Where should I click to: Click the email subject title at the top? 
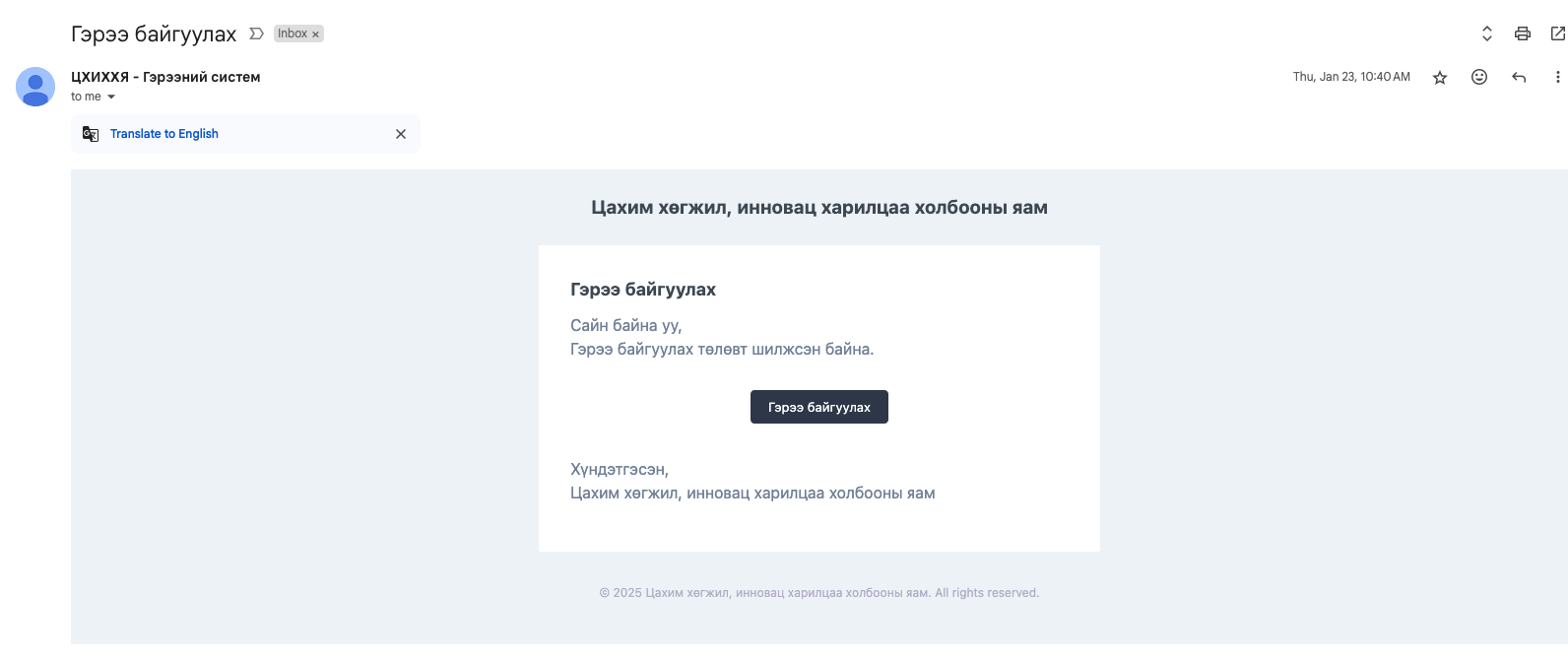click(x=154, y=34)
